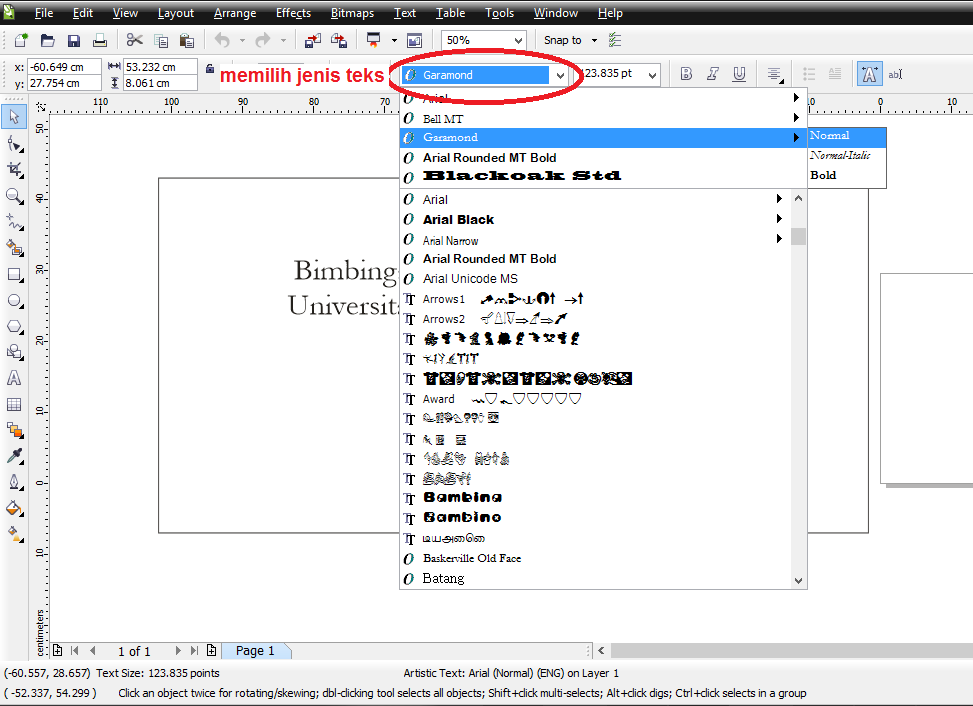The image size is (973, 706).
Task: Select the Crop tool
Action: (x=14, y=169)
